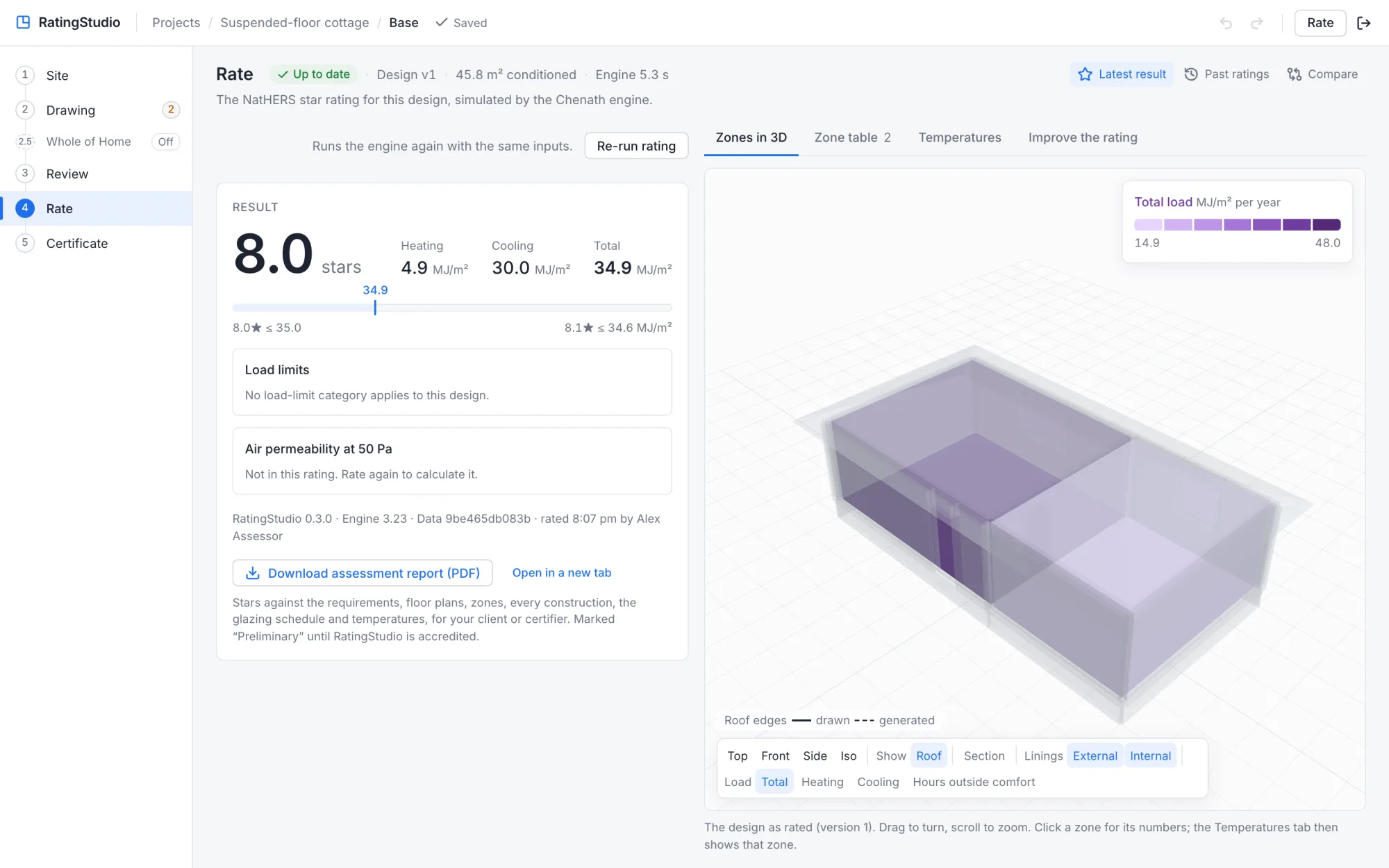1389x868 pixels.
Task: Toggle the Roof show option
Action: click(x=929, y=756)
